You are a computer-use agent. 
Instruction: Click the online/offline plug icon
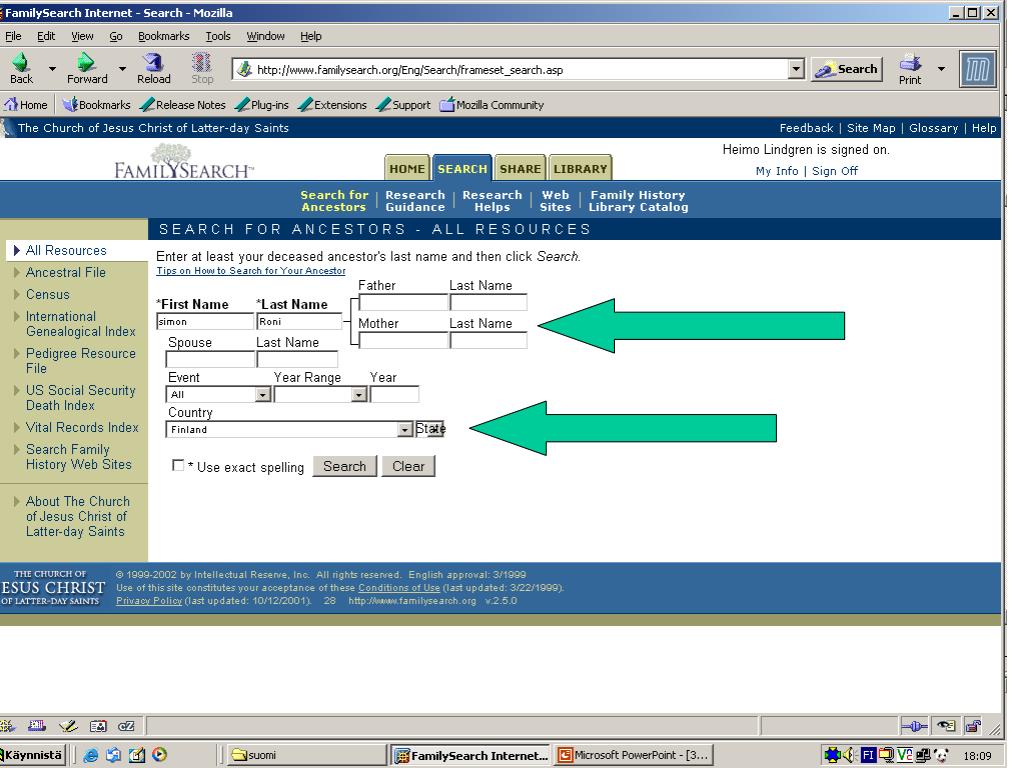pyautogui.click(x=914, y=726)
